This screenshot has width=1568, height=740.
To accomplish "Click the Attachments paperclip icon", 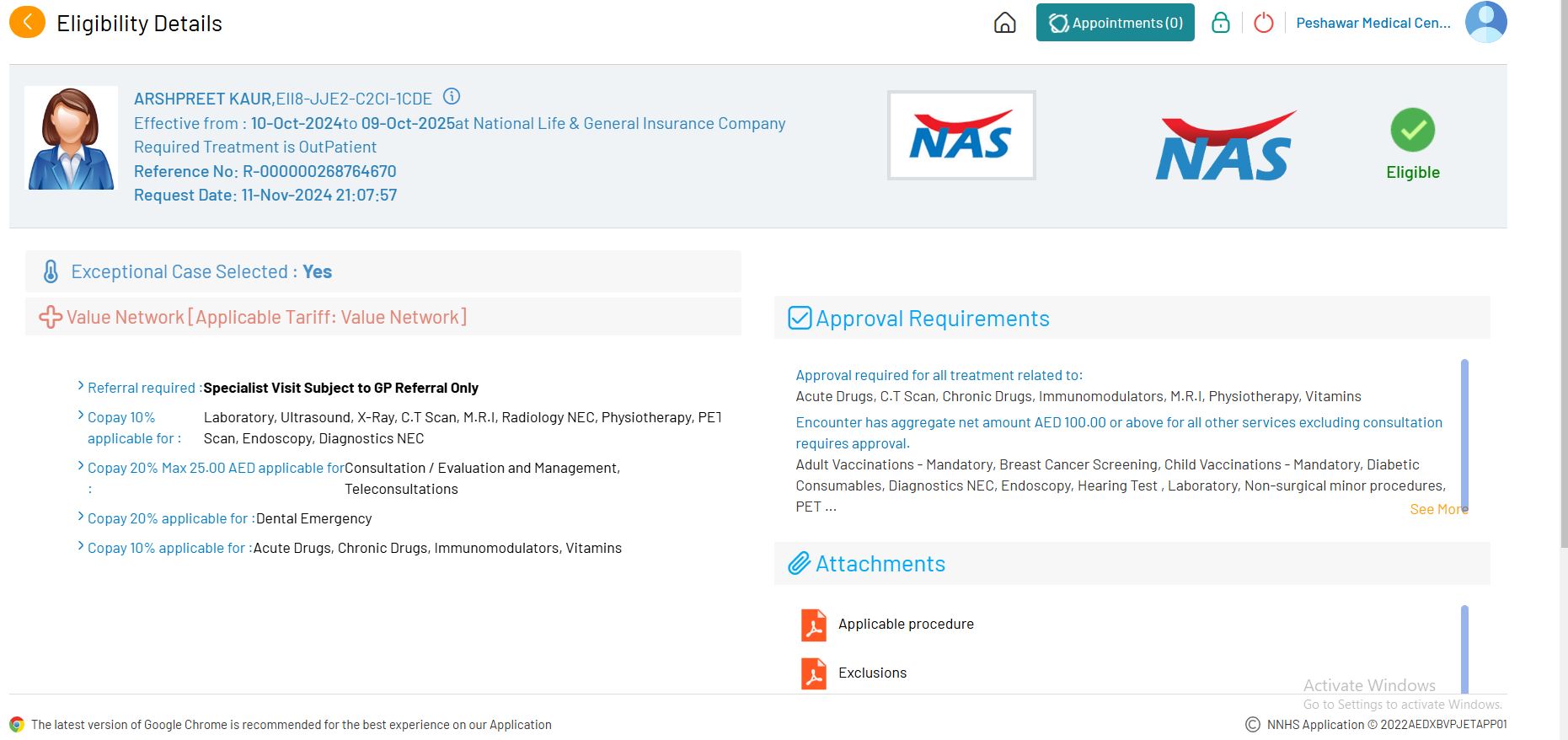I will coord(800,563).
